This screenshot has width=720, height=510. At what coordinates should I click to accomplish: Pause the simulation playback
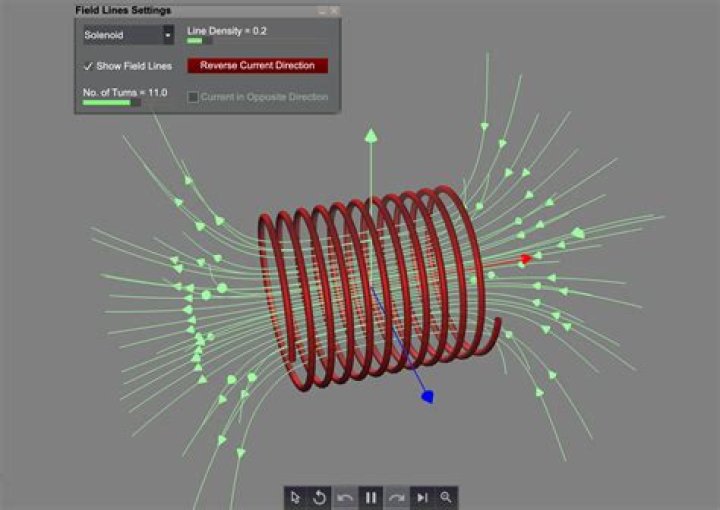pyautogui.click(x=371, y=498)
